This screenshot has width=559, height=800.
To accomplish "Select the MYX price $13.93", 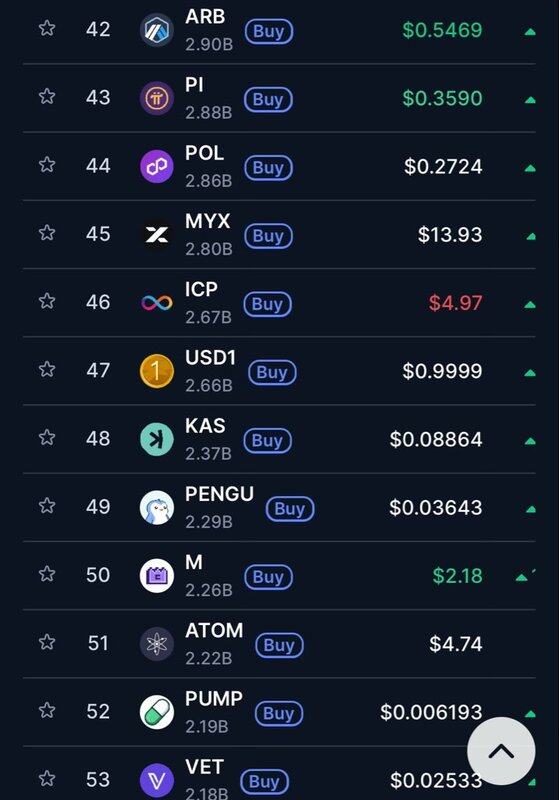I will (x=450, y=235).
